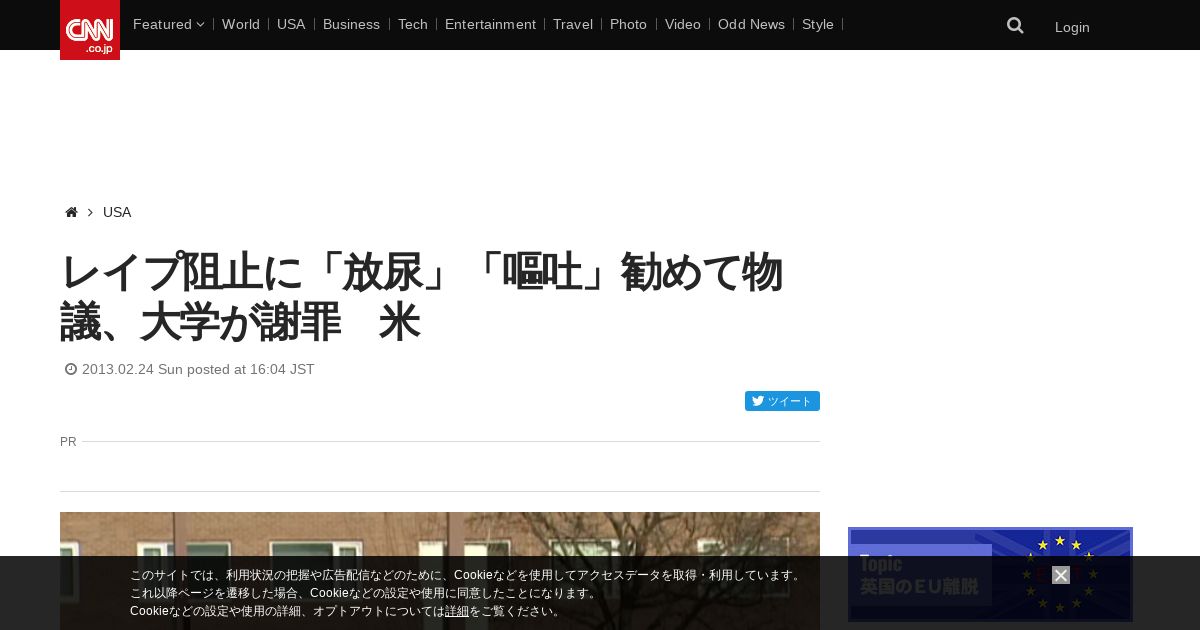Select the Style menu item

pyautogui.click(x=818, y=24)
